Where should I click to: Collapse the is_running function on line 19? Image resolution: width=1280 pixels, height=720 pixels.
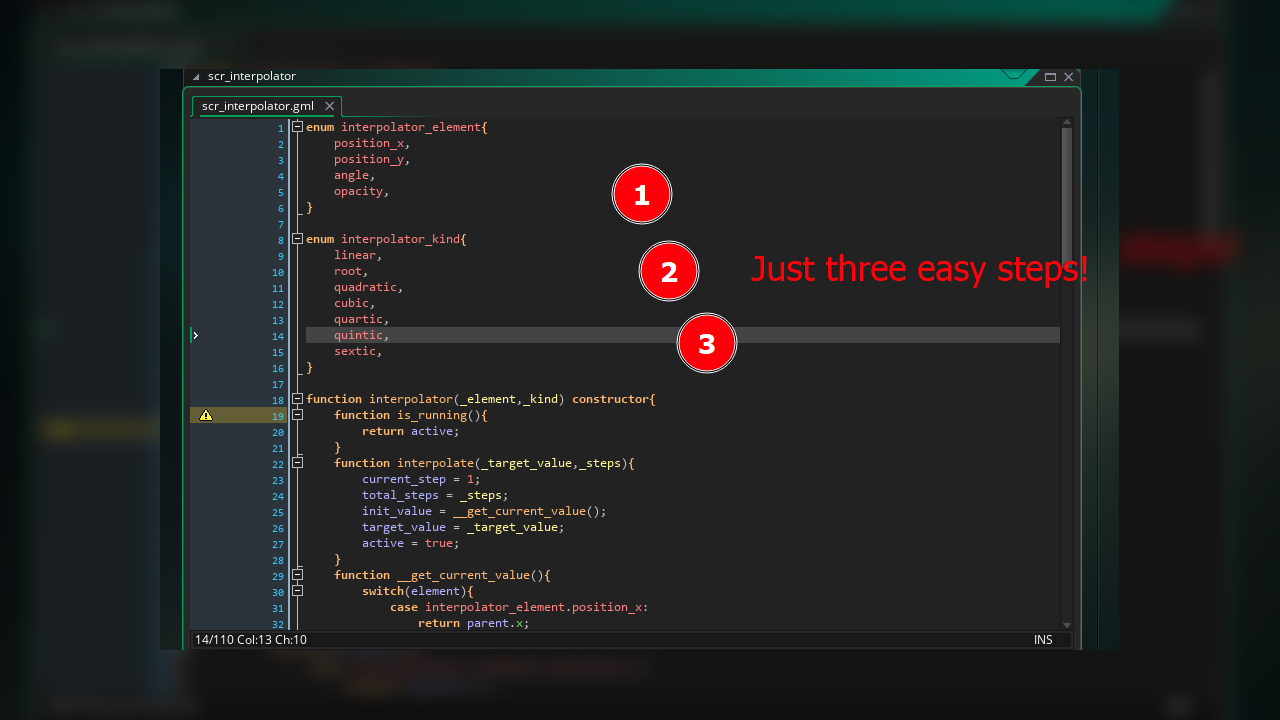pos(298,415)
